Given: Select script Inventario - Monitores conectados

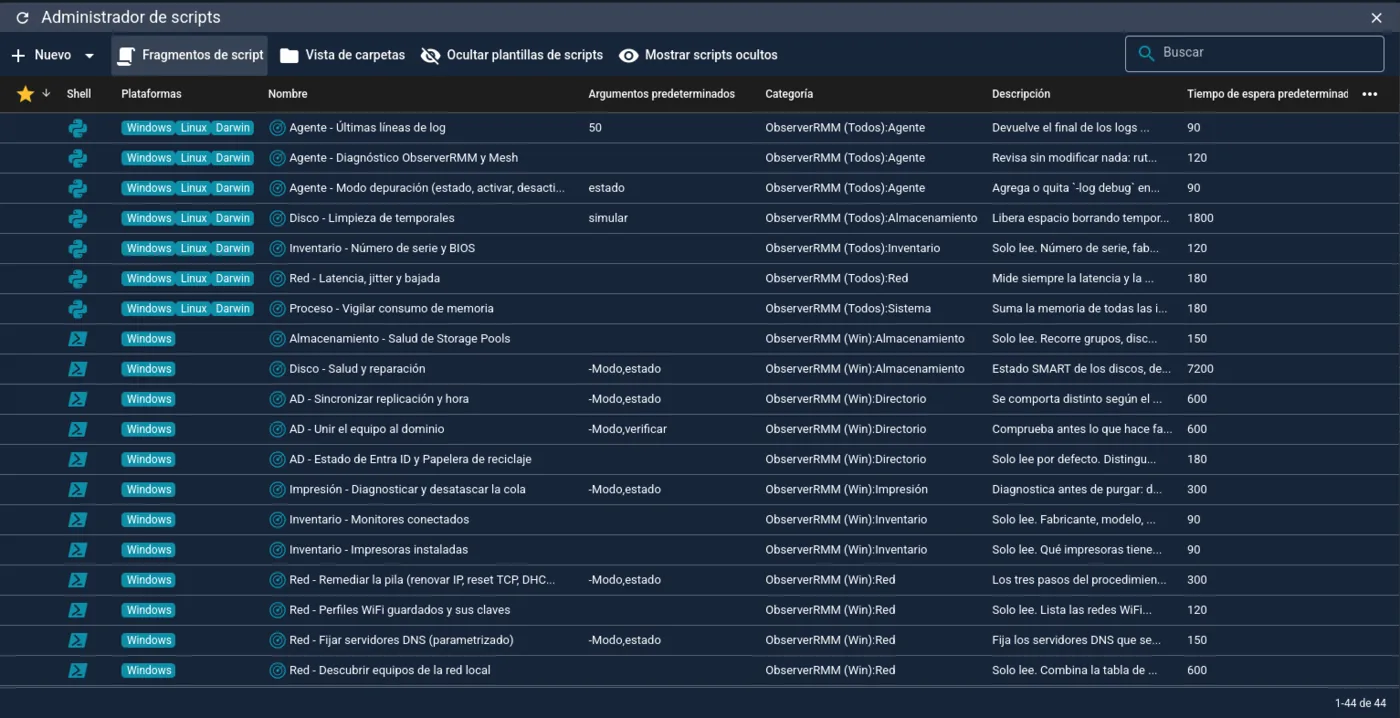Looking at the screenshot, I should point(379,520).
